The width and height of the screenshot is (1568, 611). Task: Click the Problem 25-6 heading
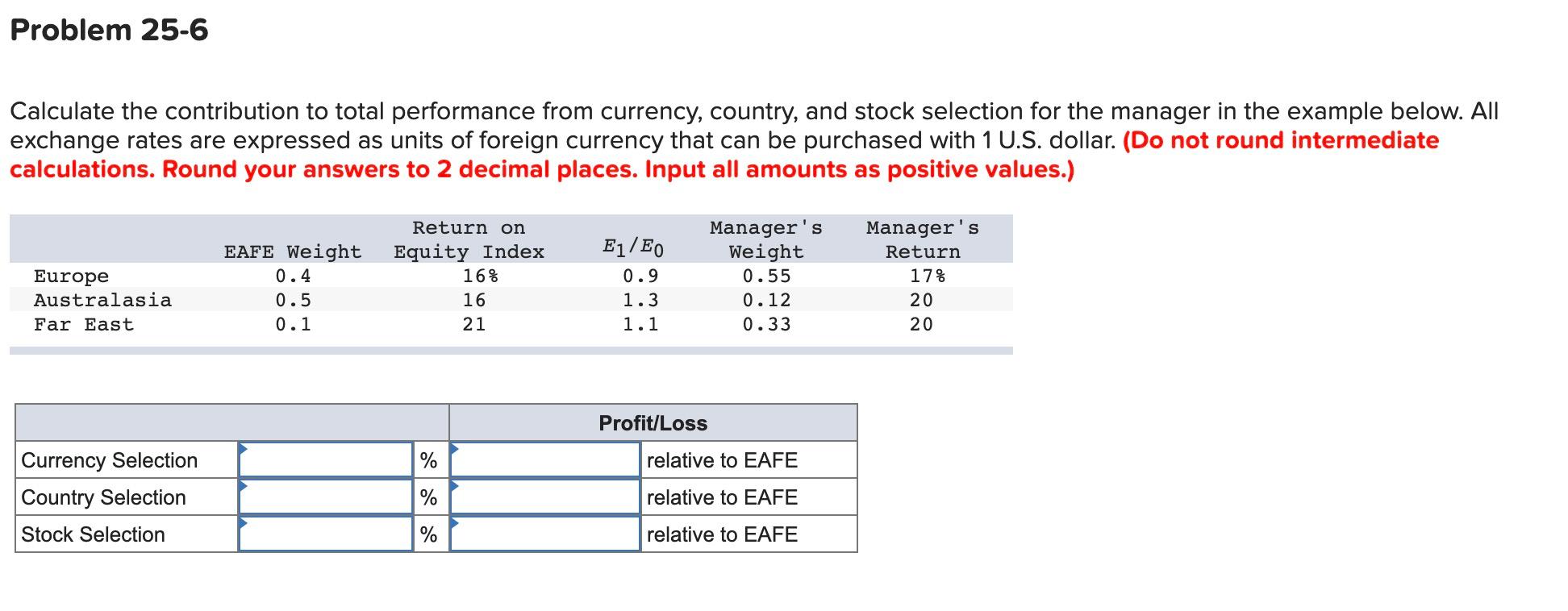[x=107, y=31]
